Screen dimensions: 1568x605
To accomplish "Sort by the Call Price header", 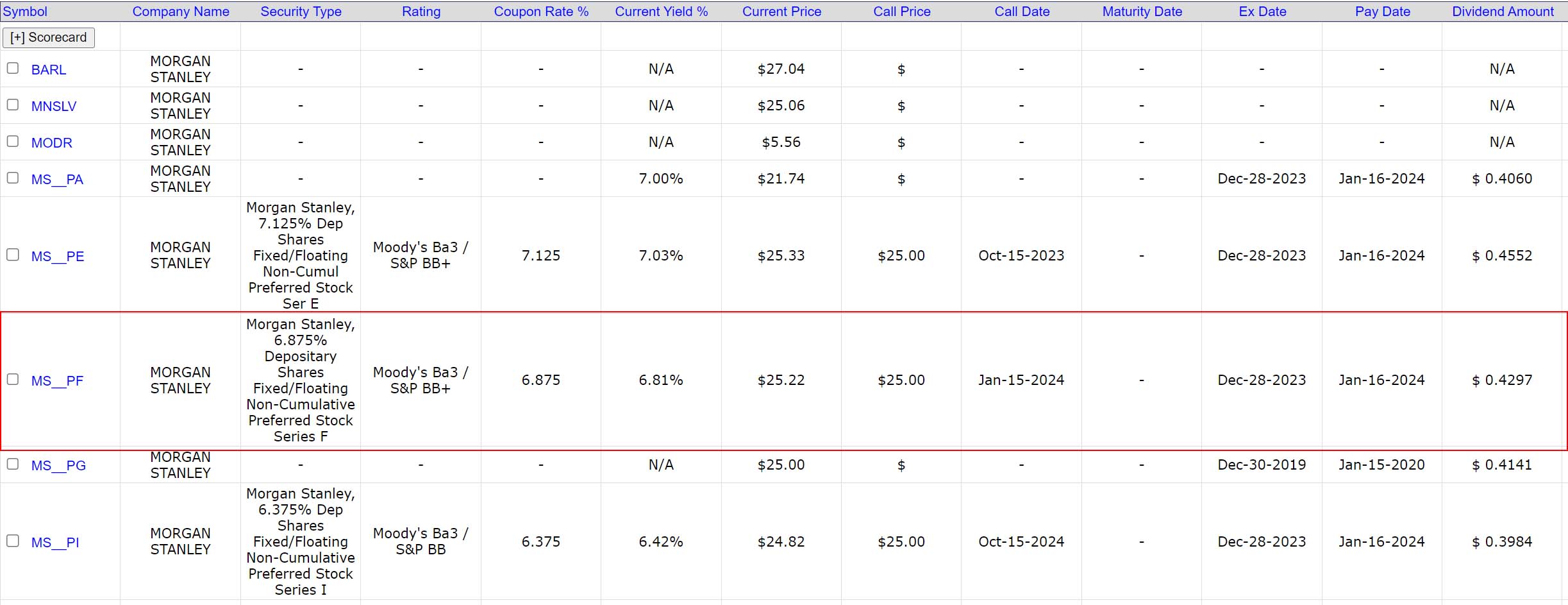I will (902, 12).
